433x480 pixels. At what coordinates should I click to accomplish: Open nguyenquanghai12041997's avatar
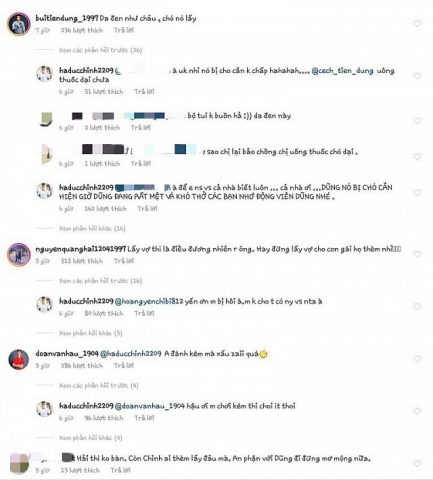coord(19,254)
